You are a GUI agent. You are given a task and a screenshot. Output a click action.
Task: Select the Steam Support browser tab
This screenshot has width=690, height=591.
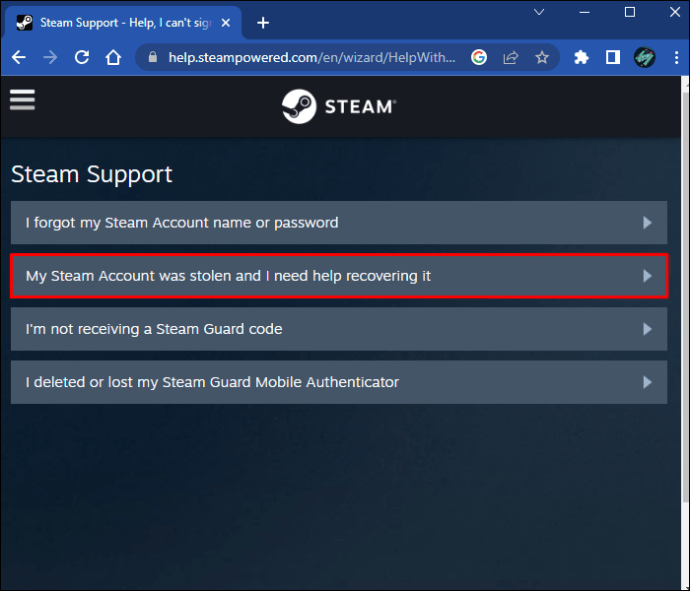pyautogui.click(x=120, y=22)
